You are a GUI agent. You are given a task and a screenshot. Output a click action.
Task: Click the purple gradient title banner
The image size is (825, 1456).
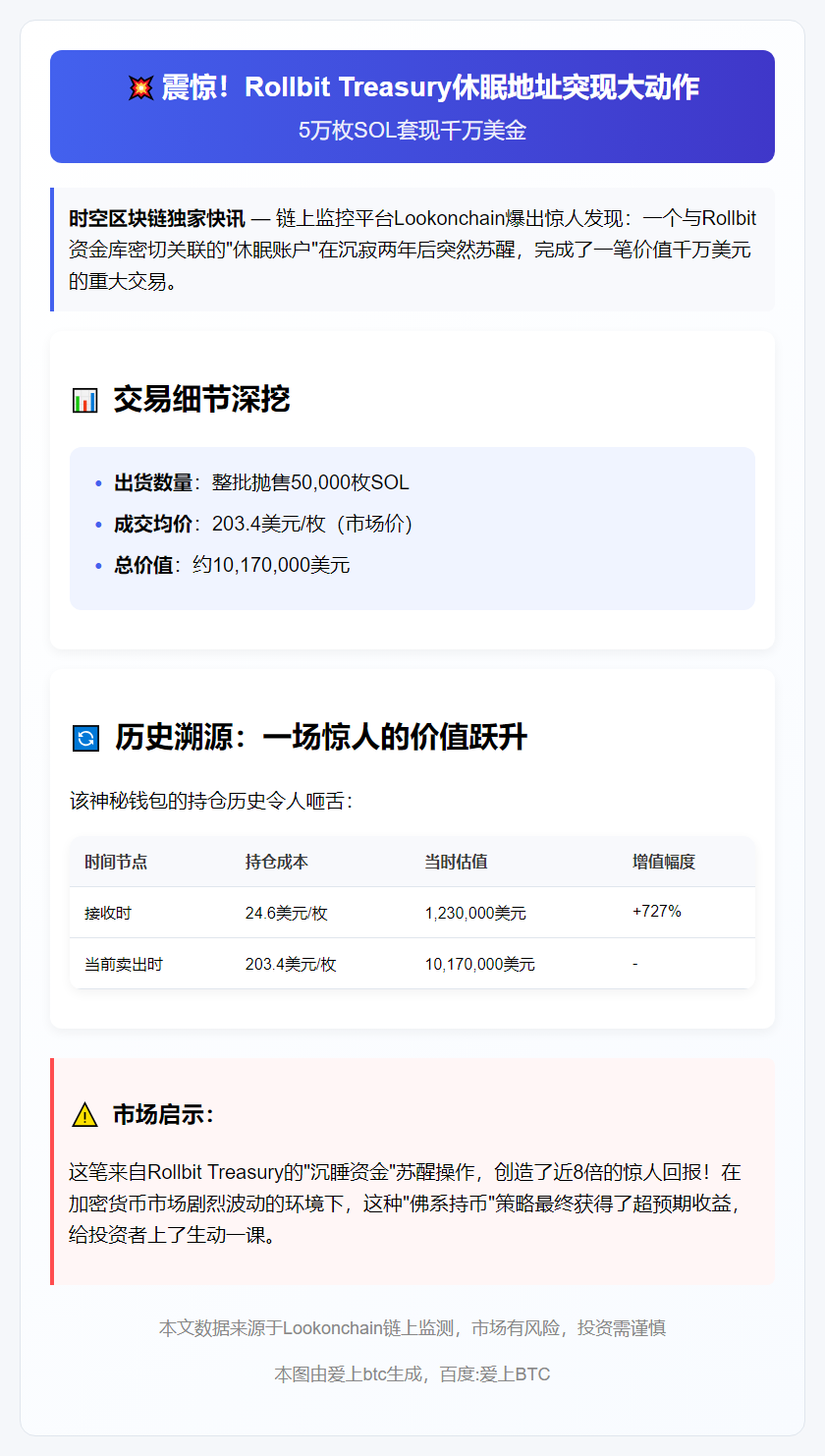coord(412,106)
